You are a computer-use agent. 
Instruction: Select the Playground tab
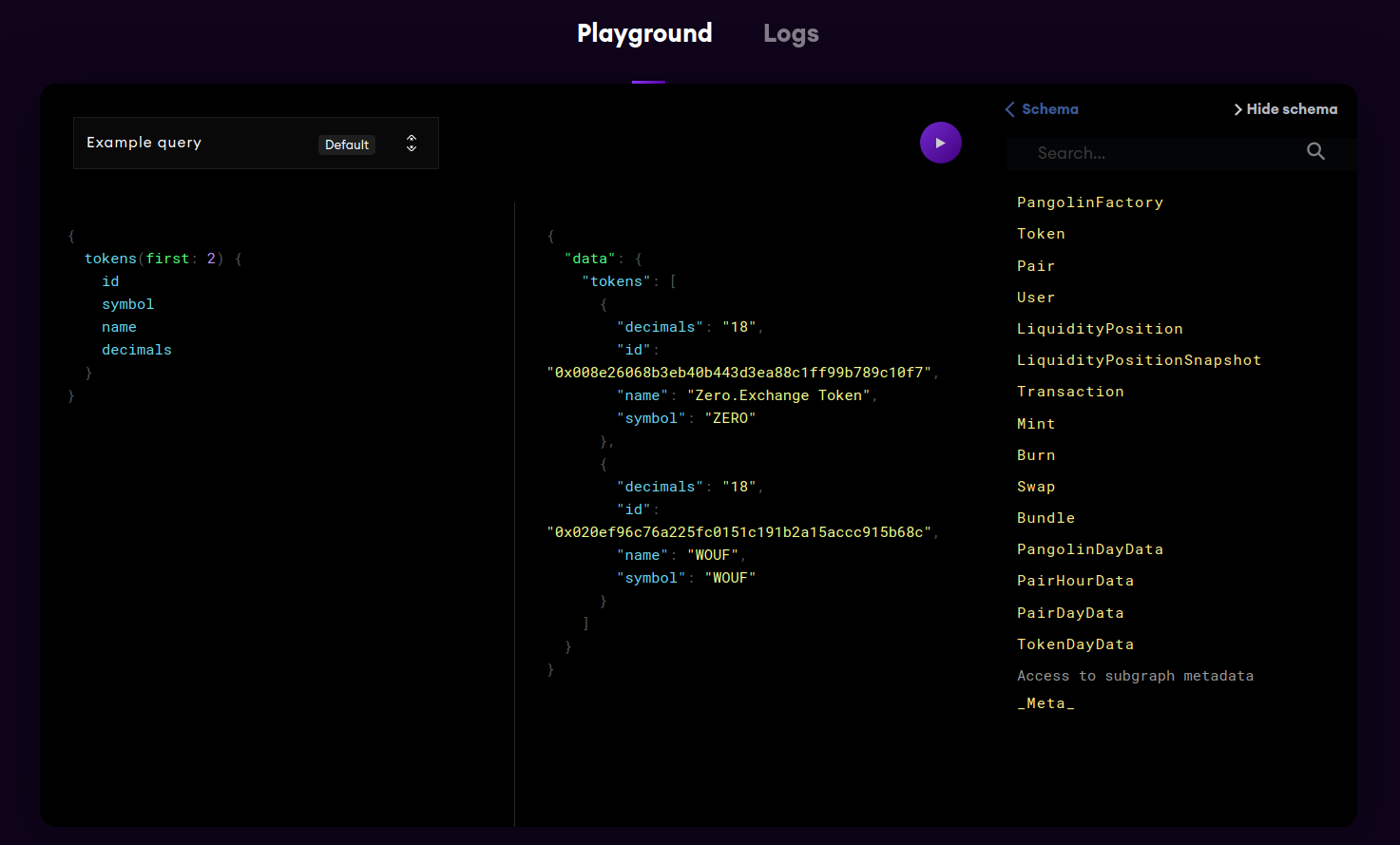pos(643,33)
